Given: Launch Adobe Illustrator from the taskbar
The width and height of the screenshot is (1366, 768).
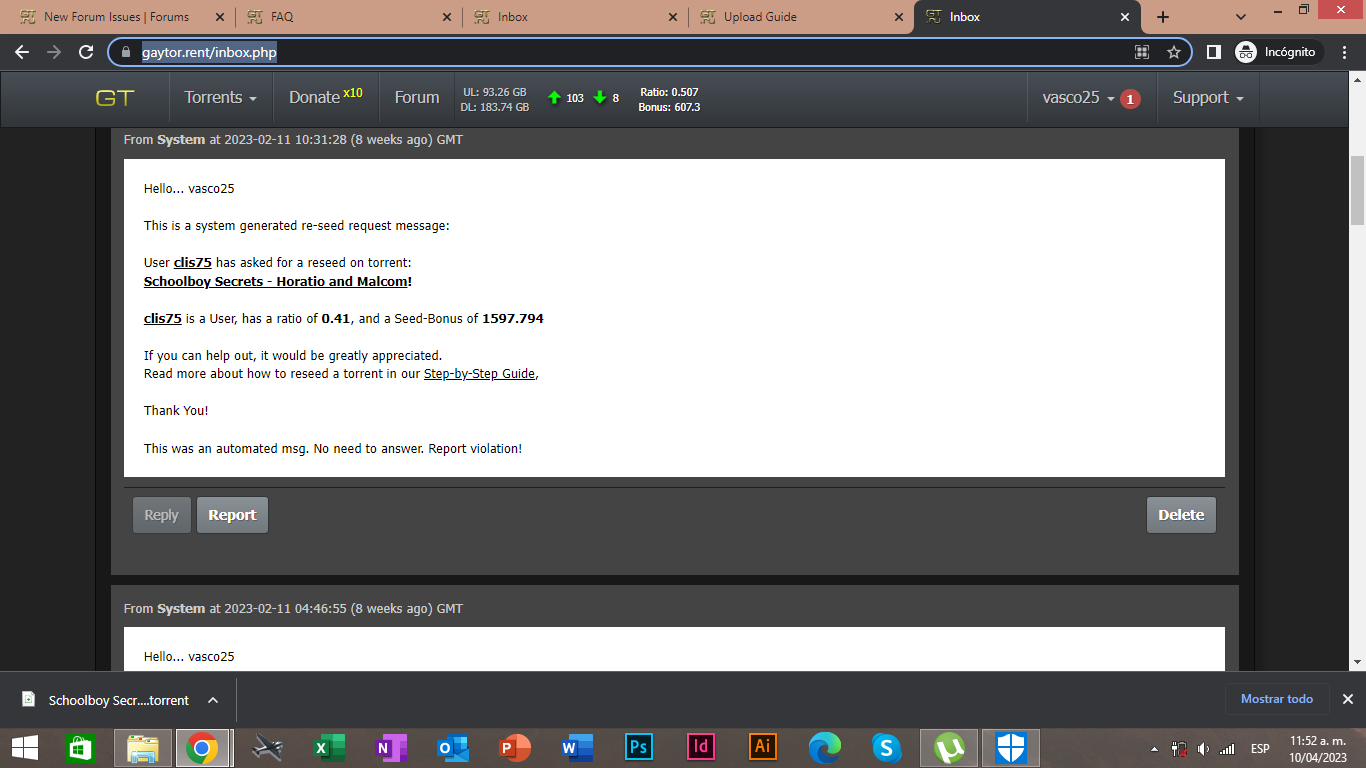Looking at the screenshot, I should point(763,747).
